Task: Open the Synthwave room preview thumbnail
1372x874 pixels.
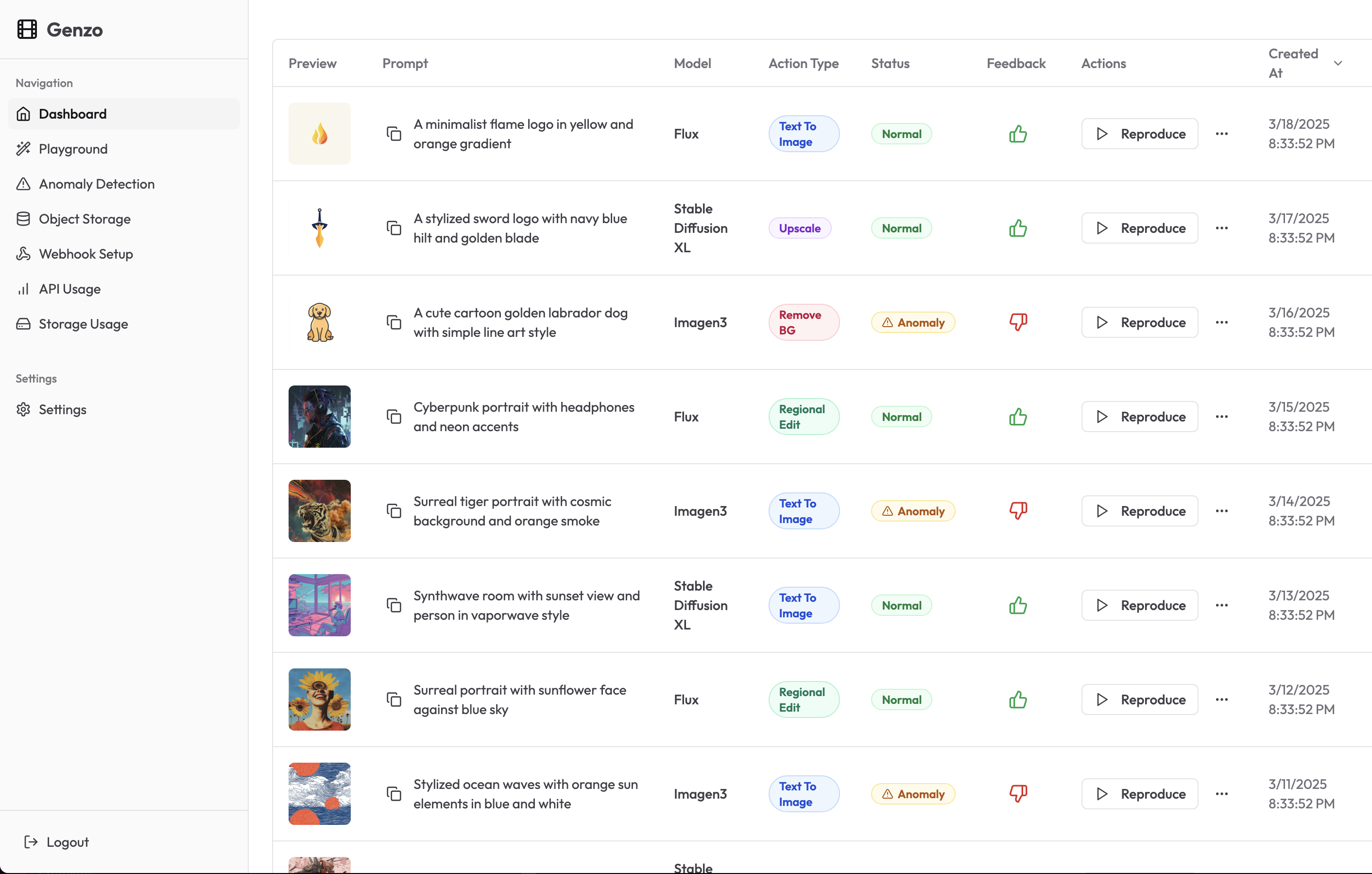Action: 320,605
